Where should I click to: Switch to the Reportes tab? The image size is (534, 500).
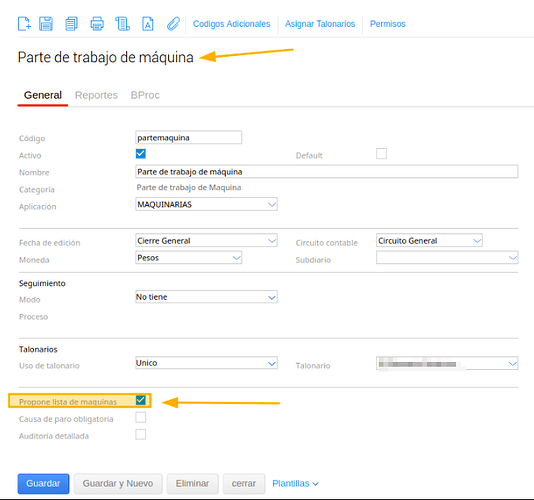coord(96,95)
